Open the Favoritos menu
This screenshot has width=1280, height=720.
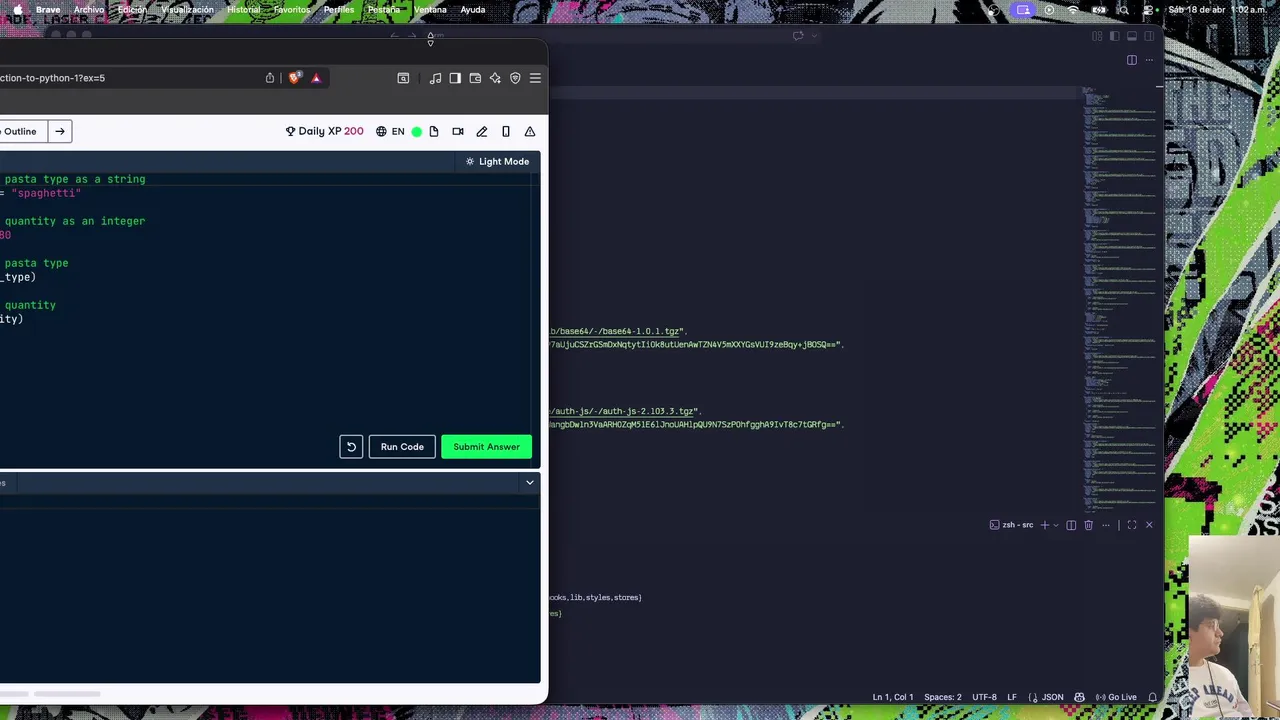pyautogui.click(x=292, y=10)
